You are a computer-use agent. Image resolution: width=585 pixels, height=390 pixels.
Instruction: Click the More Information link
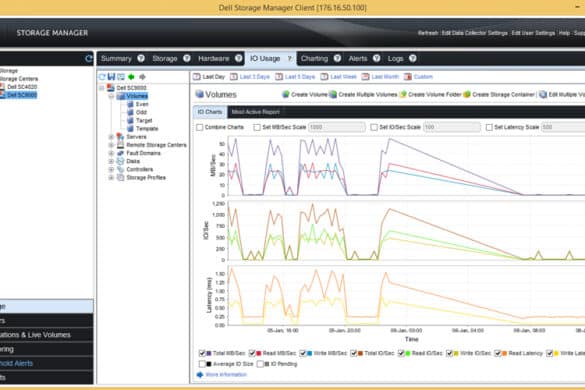(226, 375)
